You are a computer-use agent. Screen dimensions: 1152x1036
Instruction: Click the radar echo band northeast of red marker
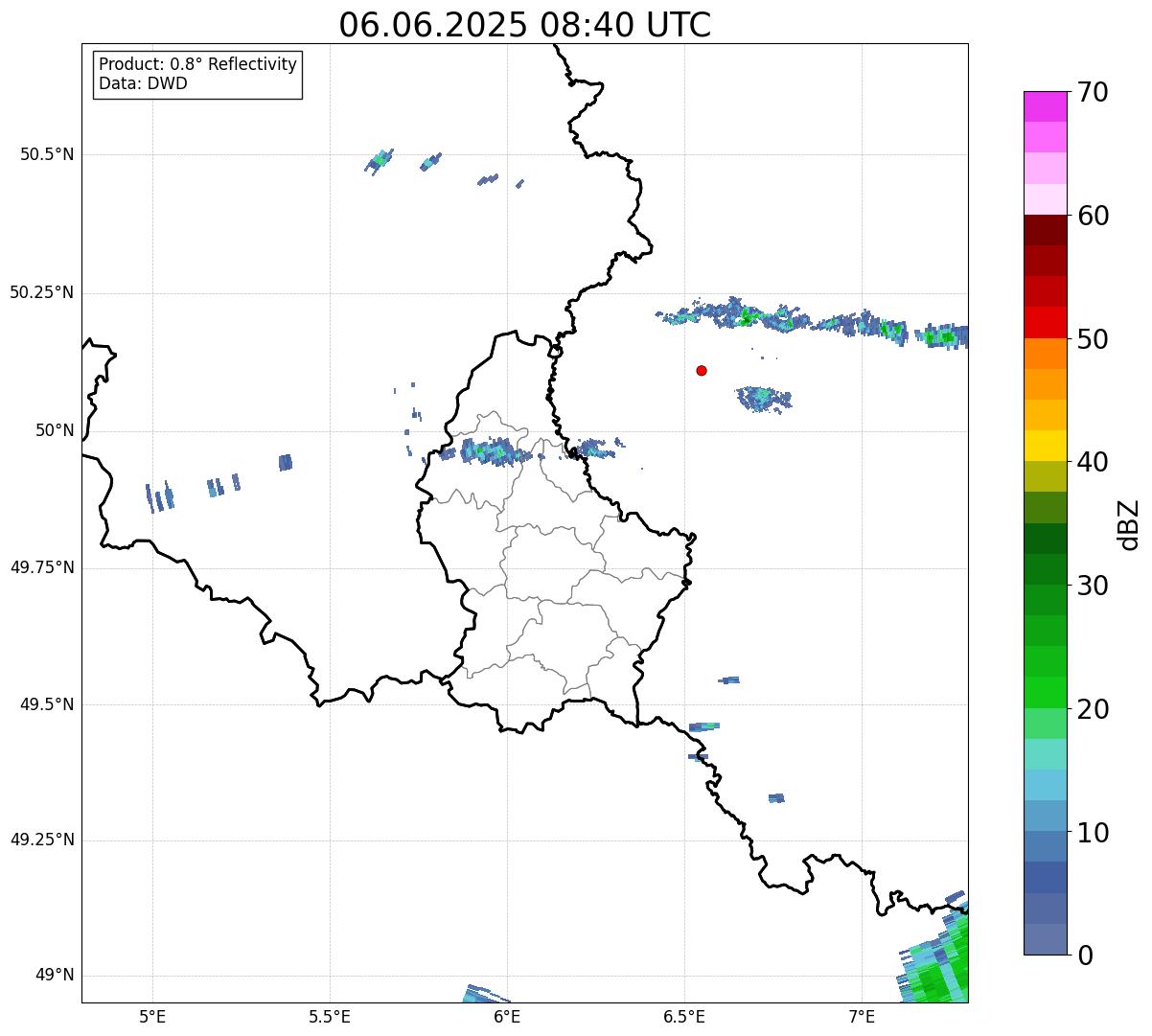click(813, 321)
